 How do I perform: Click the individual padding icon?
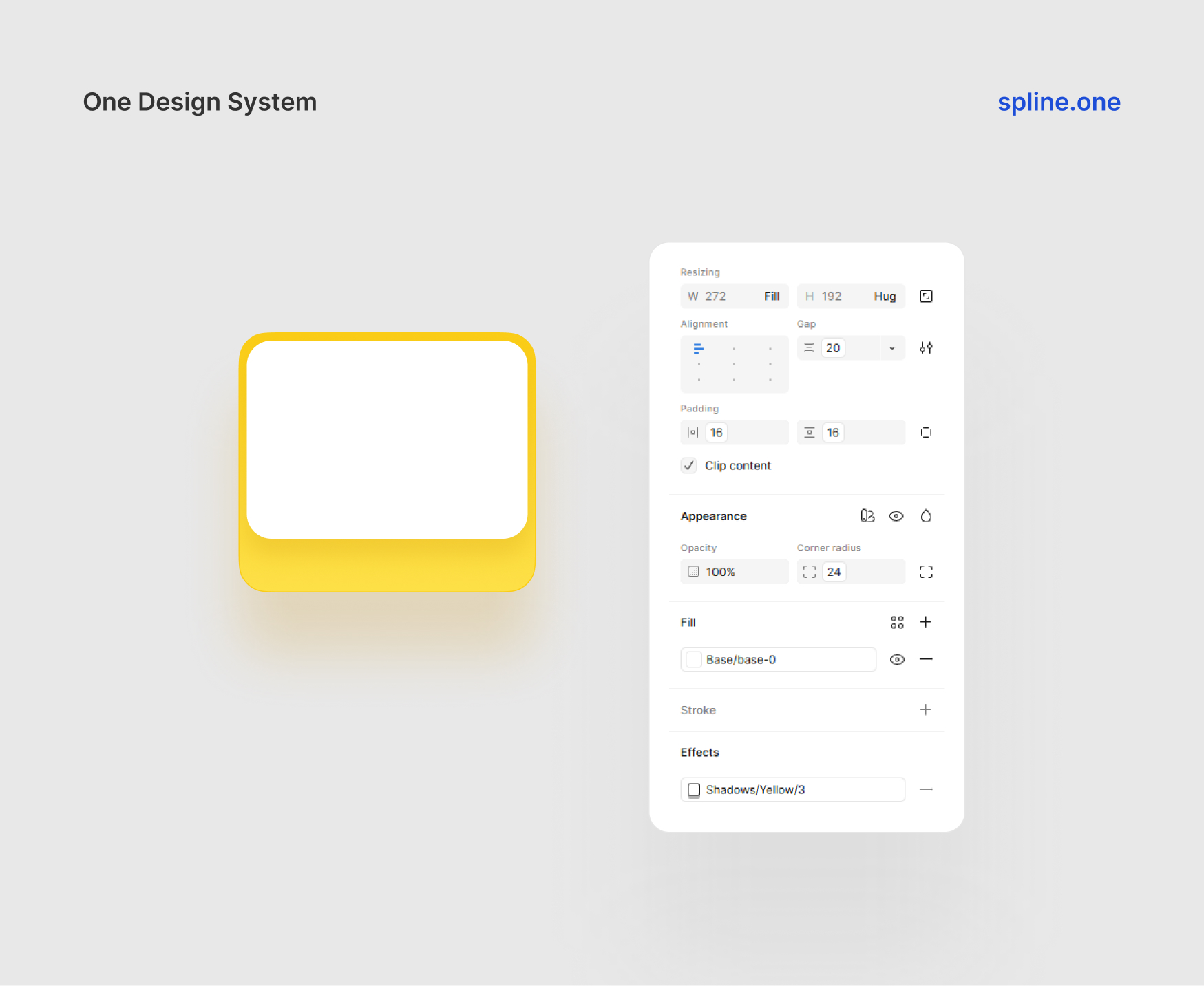pos(926,433)
